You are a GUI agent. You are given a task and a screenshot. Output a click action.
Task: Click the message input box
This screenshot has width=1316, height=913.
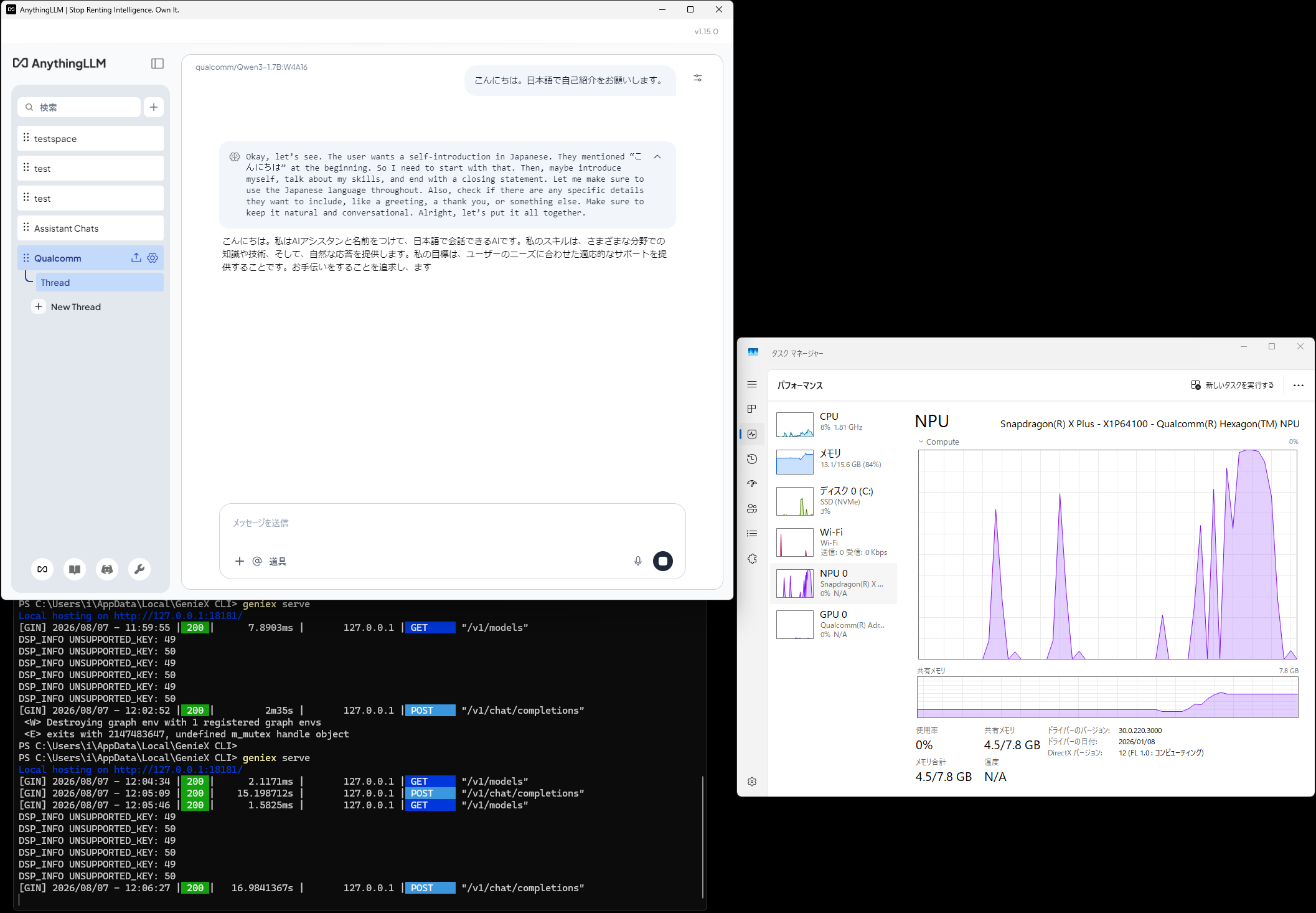tap(453, 523)
